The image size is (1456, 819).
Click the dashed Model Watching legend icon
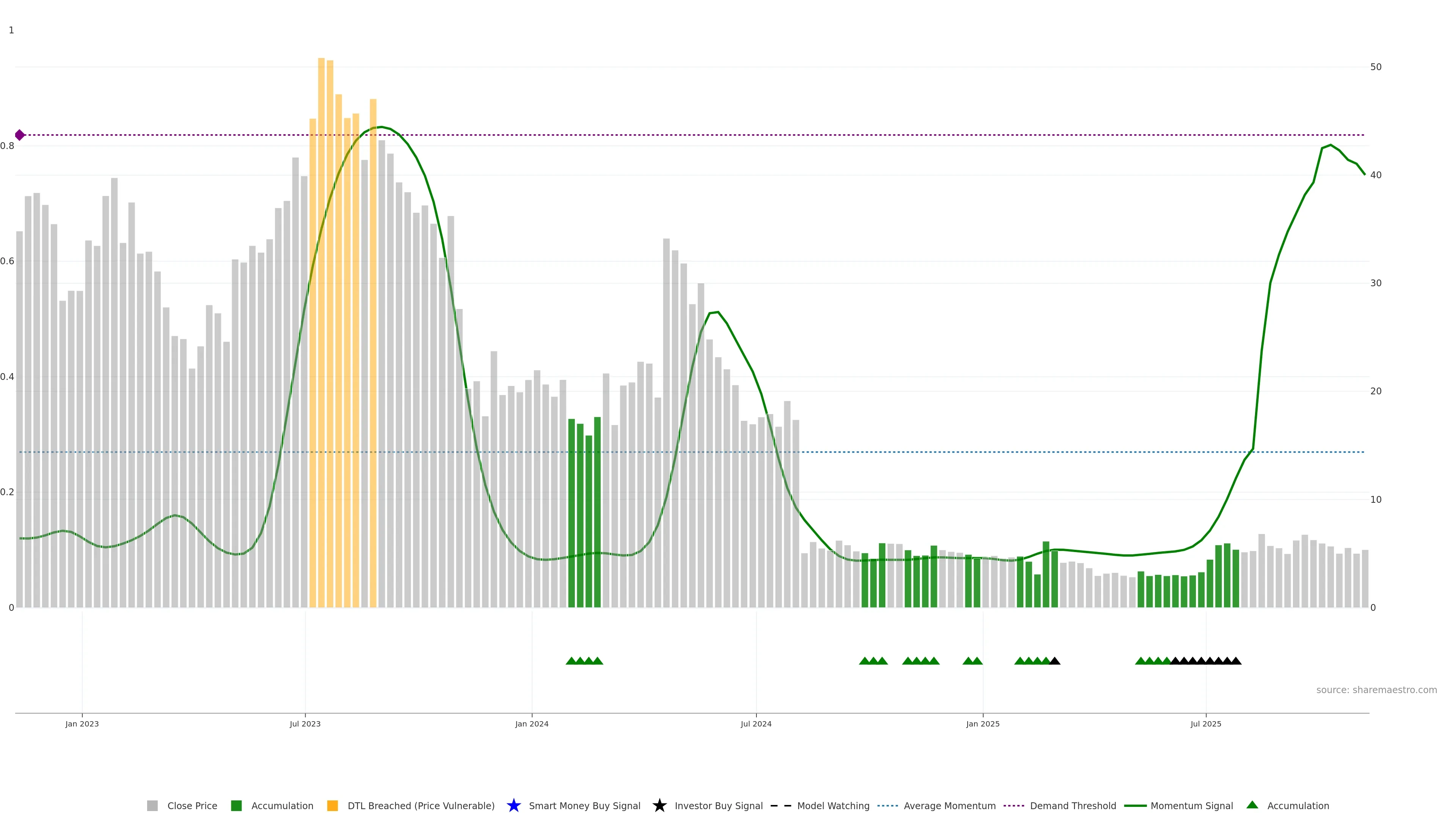(781, 805)
